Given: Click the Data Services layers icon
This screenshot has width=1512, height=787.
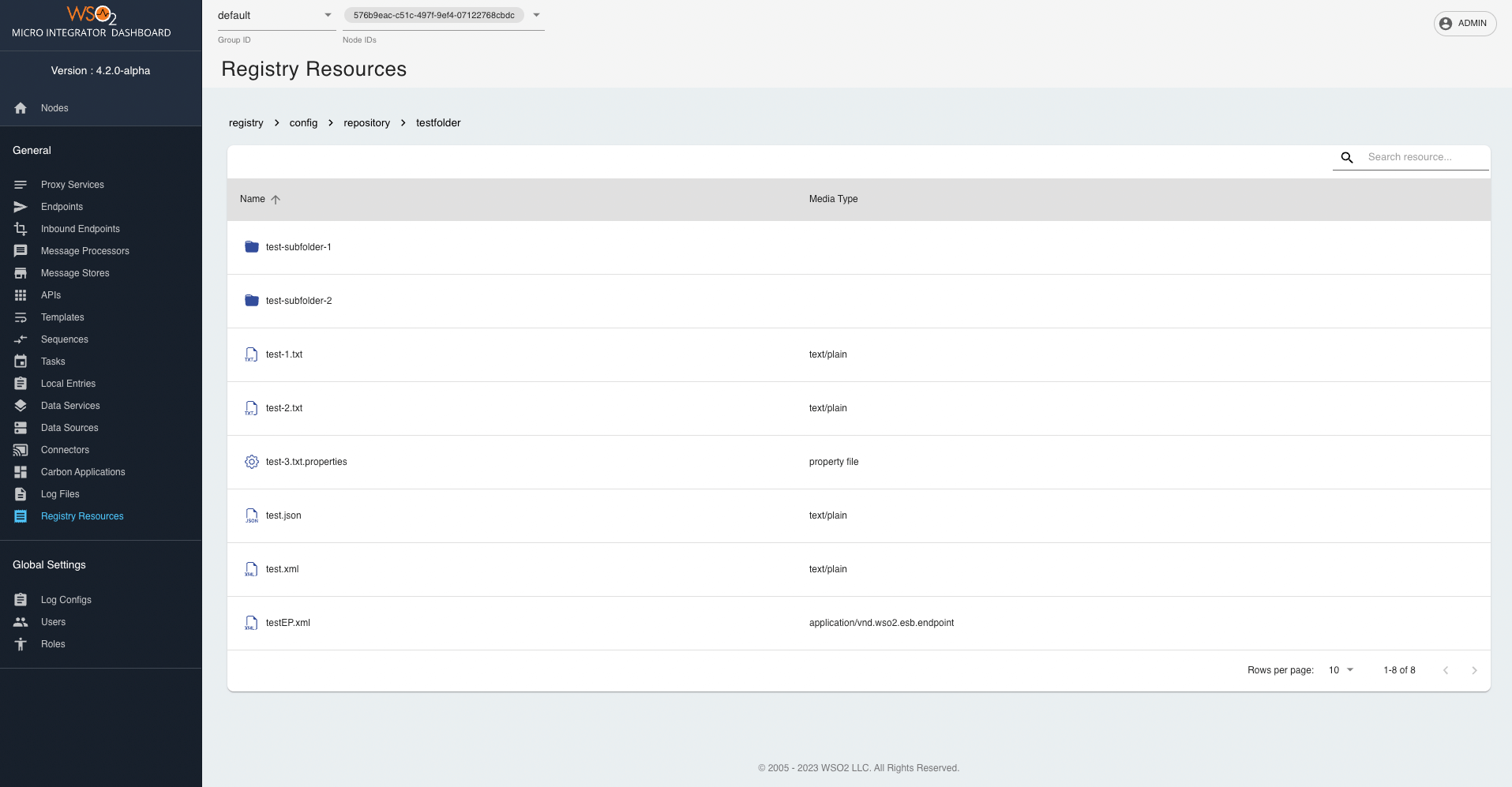Looking at the screenshot, I should click(x=21, y=406).
